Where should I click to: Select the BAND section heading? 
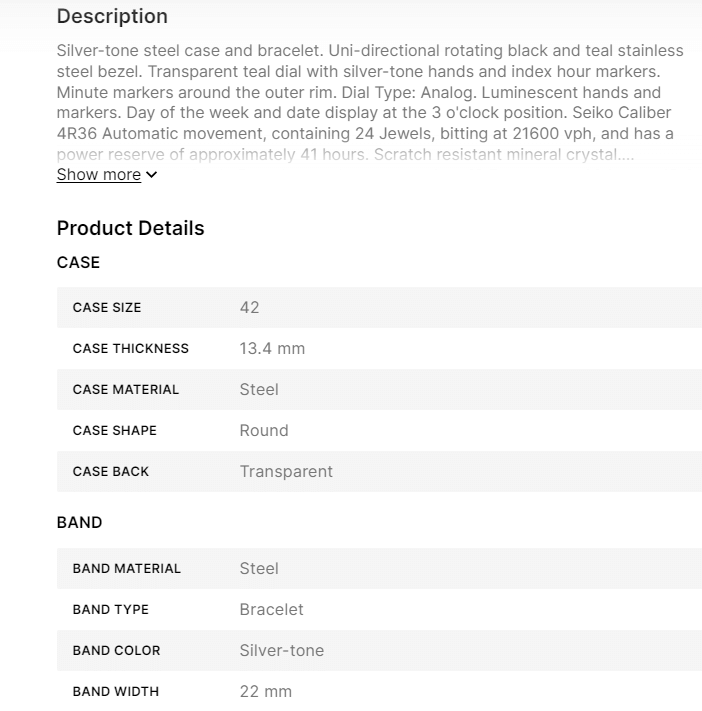click(x=79, y=522)
